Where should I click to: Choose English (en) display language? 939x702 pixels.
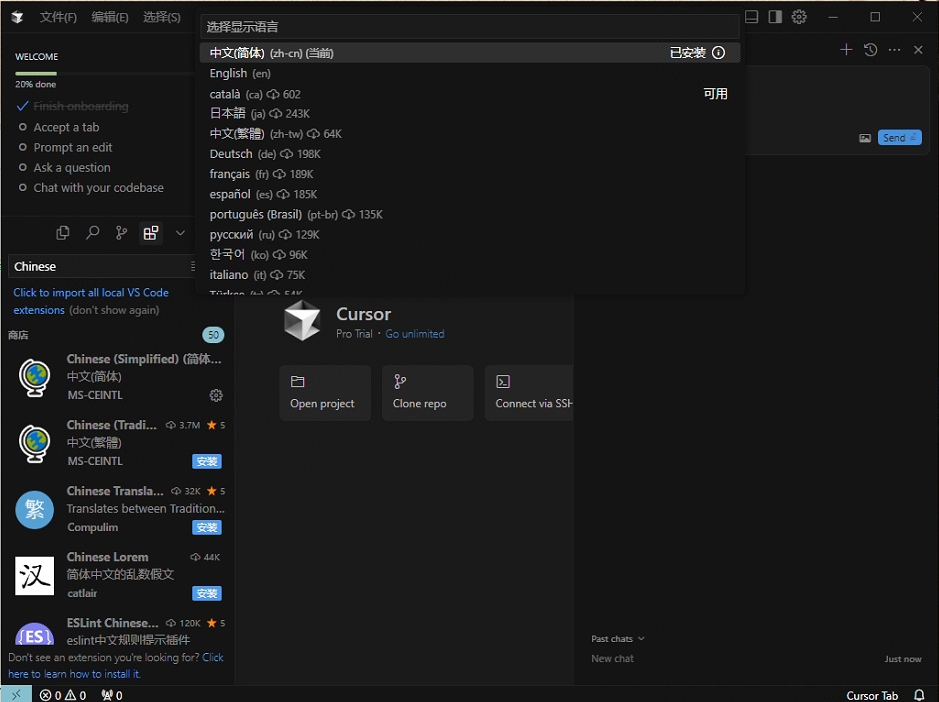coord(470,73)
